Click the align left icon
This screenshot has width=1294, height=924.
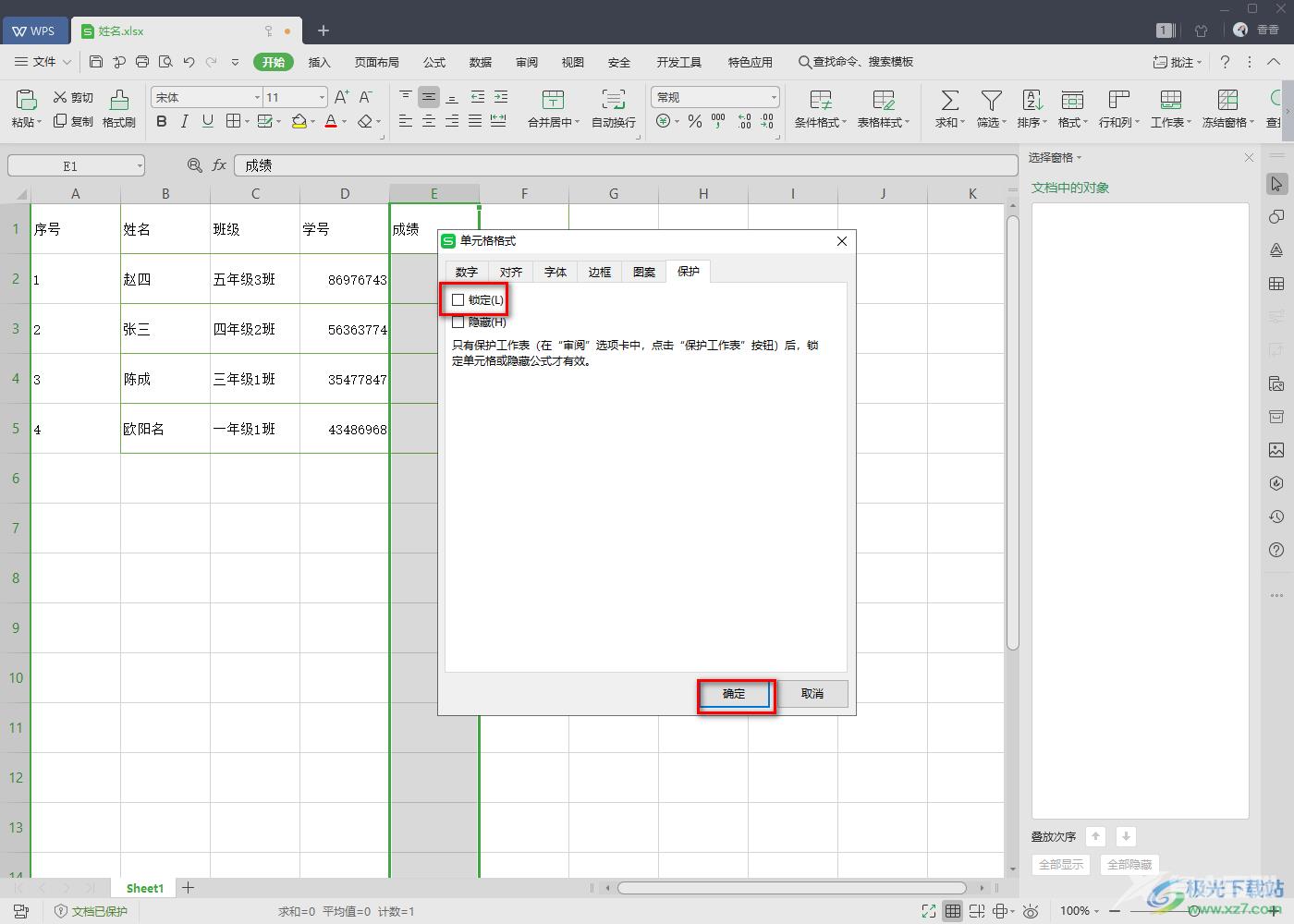click(406, 121)
